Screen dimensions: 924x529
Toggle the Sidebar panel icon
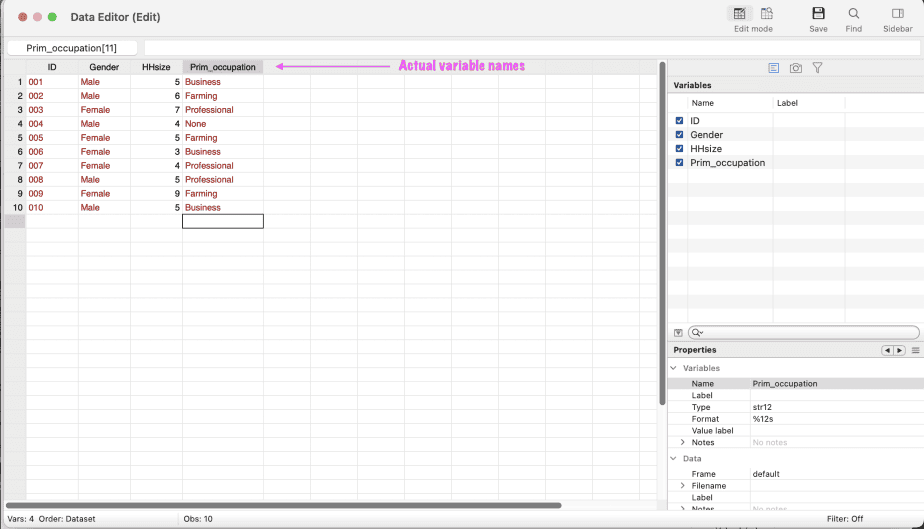(897, 14)
